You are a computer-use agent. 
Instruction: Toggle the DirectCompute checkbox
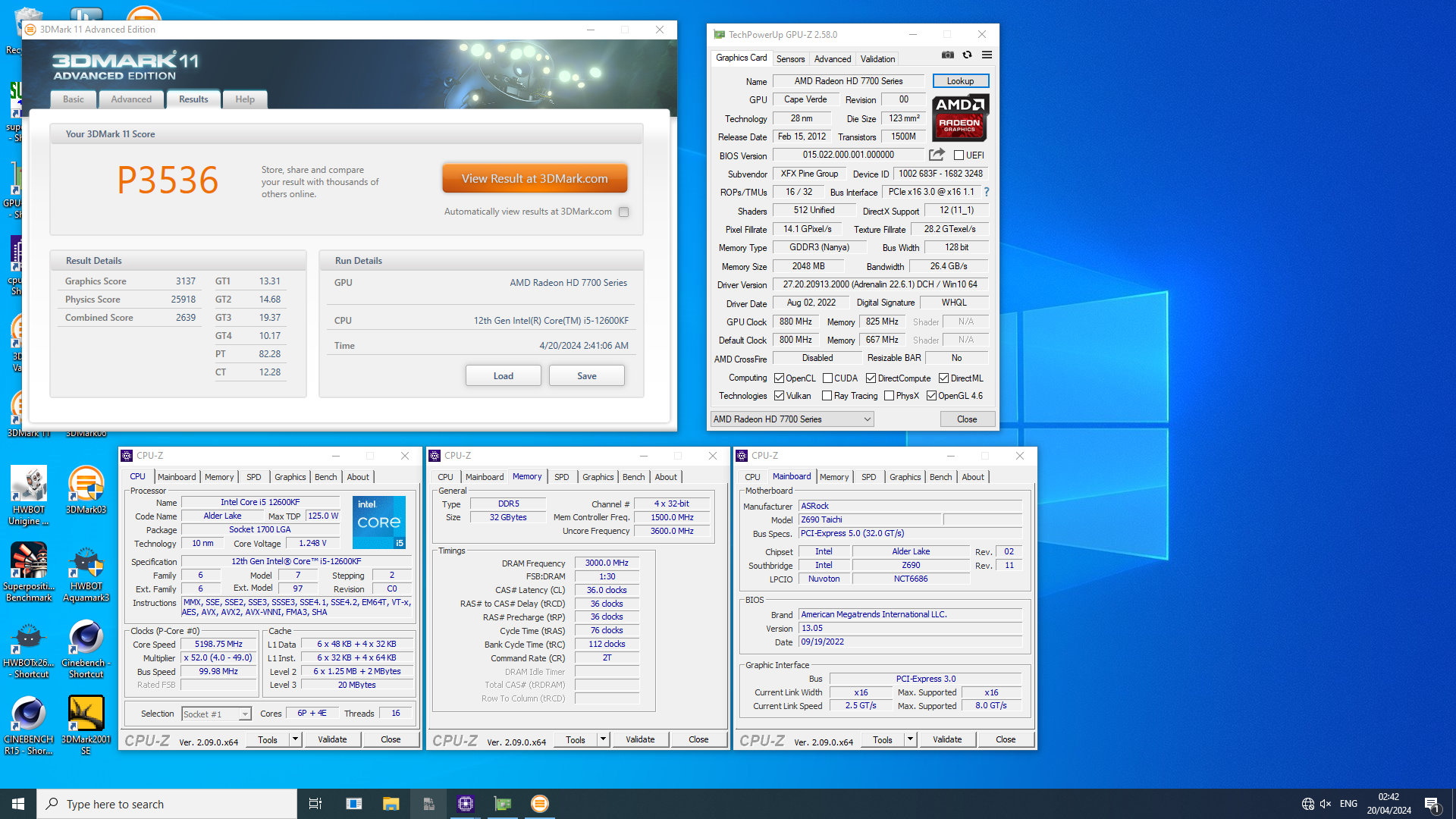coord(871,378)
